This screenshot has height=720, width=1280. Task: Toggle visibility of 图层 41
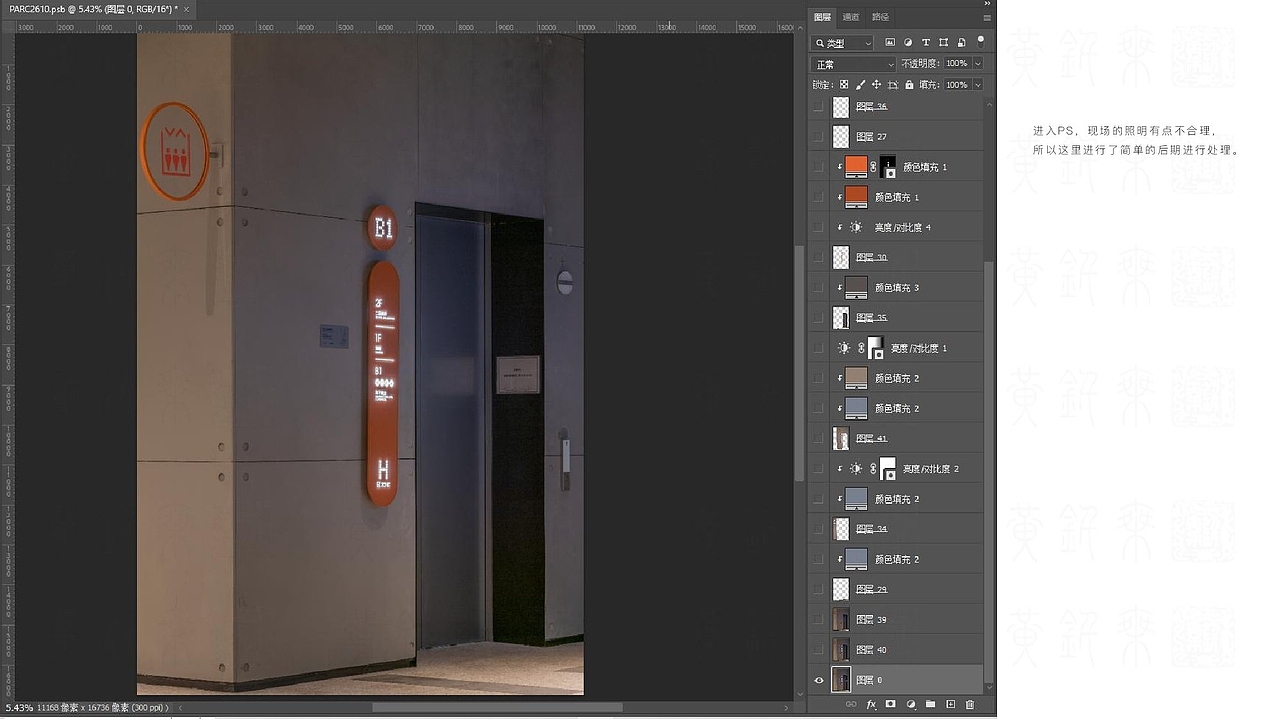[819, 438]
